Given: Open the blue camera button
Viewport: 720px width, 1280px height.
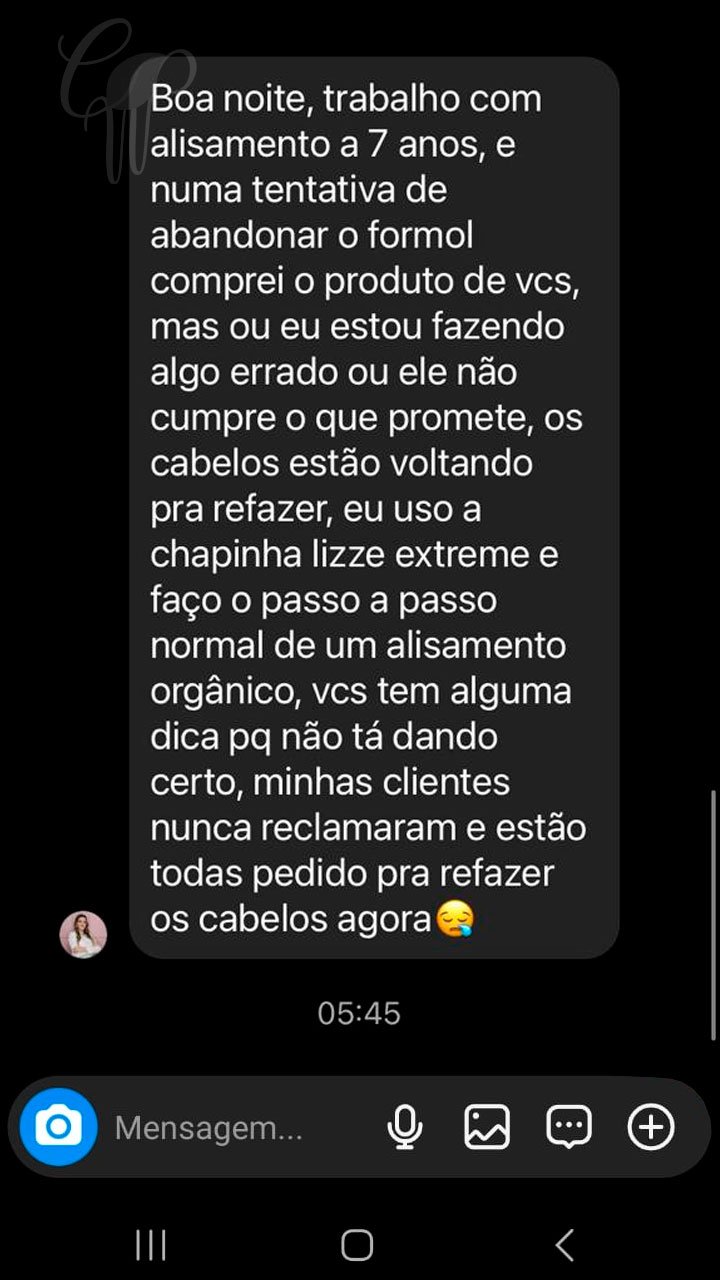Looking at the screenshot, I should tap(58, 1127).
